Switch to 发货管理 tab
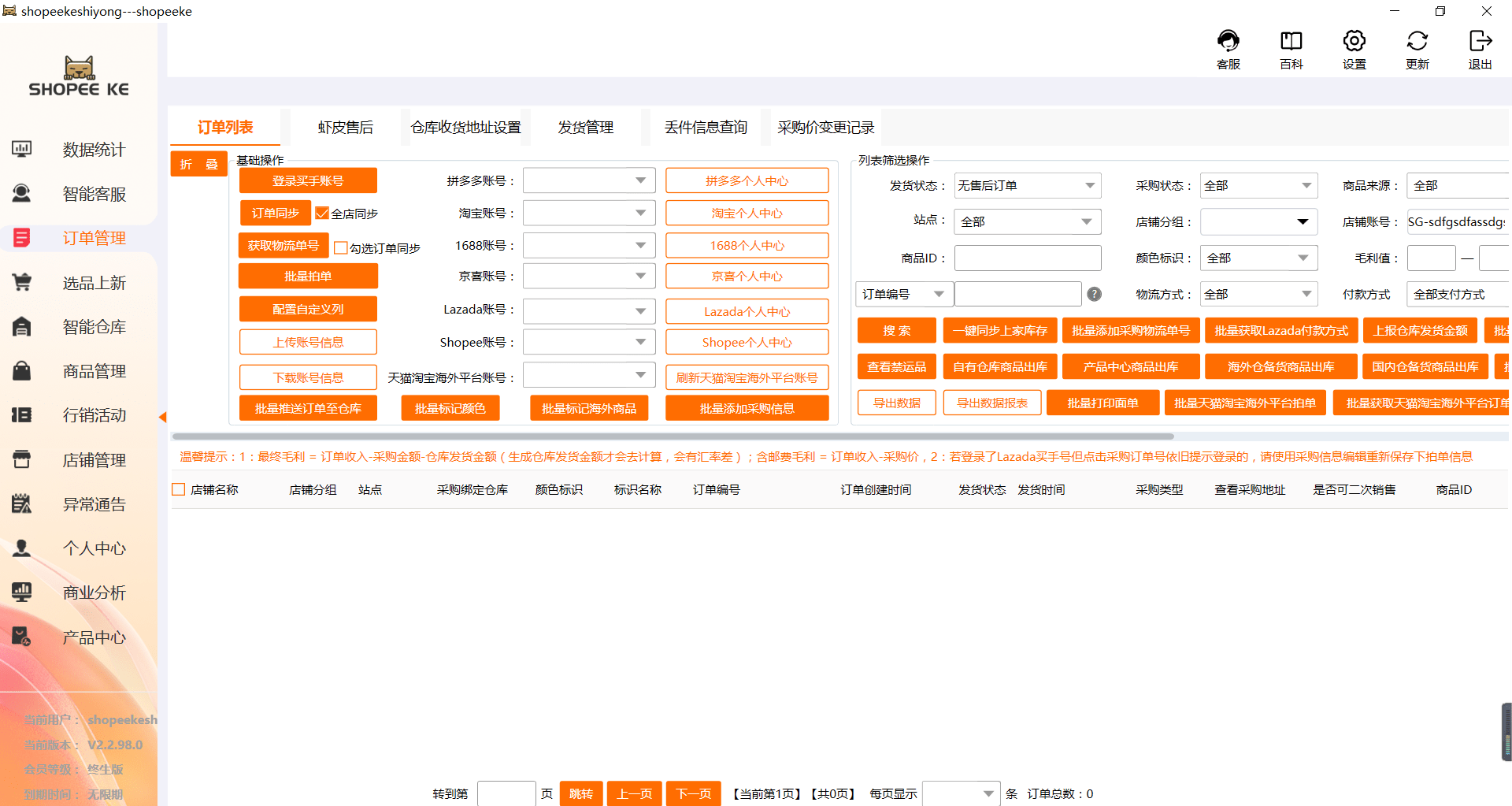 pos(585,127)
